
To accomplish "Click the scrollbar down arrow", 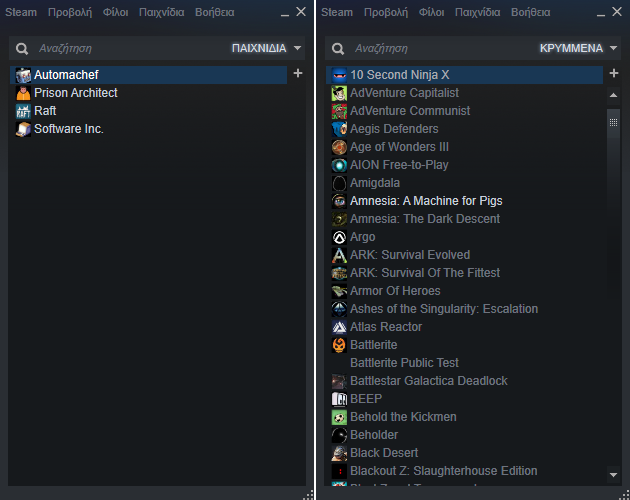I will pos(613,475).
